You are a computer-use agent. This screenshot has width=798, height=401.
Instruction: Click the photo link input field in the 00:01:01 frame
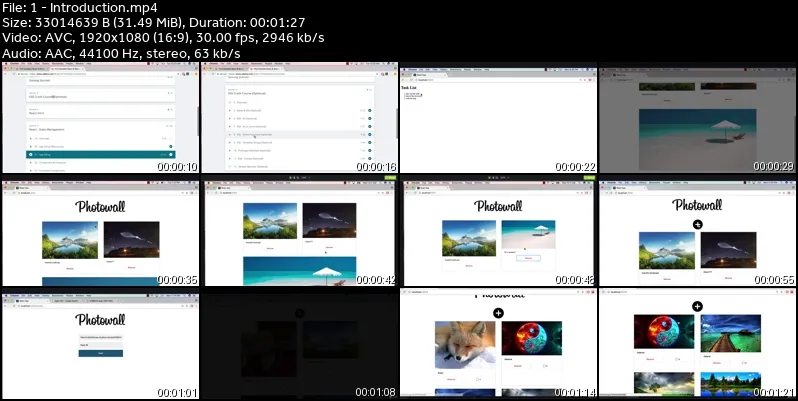click(x=100, y=337)
